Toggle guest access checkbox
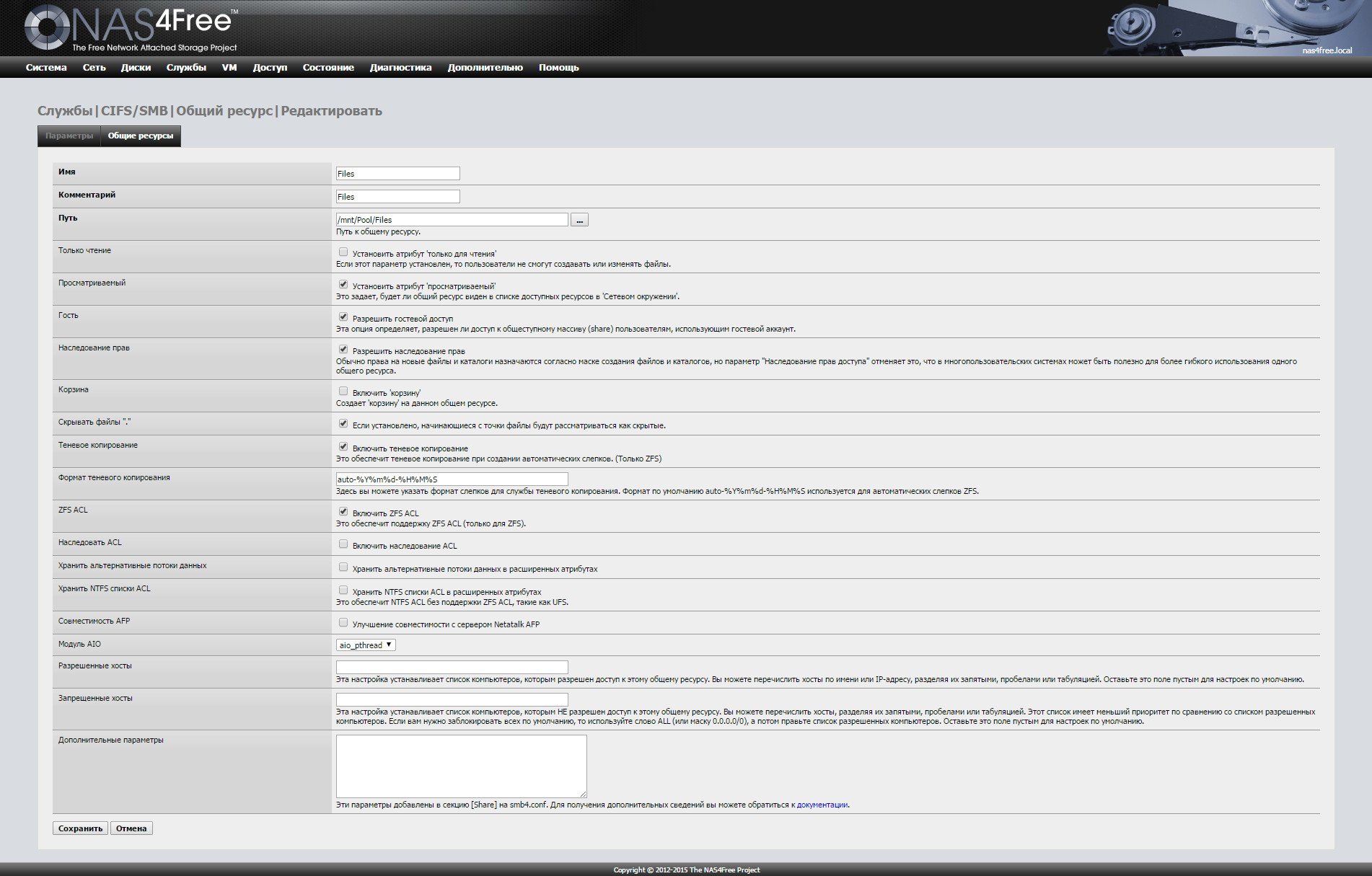 click(343, 317)
